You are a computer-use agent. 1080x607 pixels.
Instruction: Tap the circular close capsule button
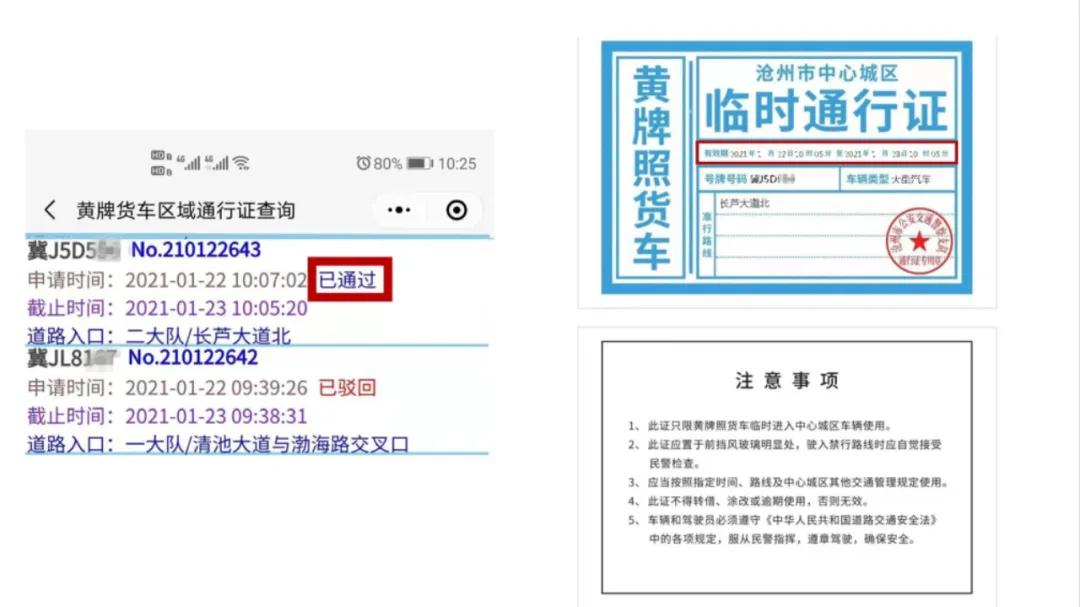(x=457, y=209)
